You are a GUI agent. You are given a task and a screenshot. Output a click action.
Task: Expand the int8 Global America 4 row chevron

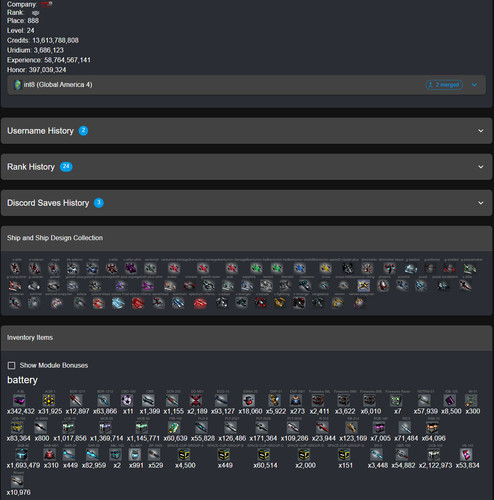(x=474, y=85)
